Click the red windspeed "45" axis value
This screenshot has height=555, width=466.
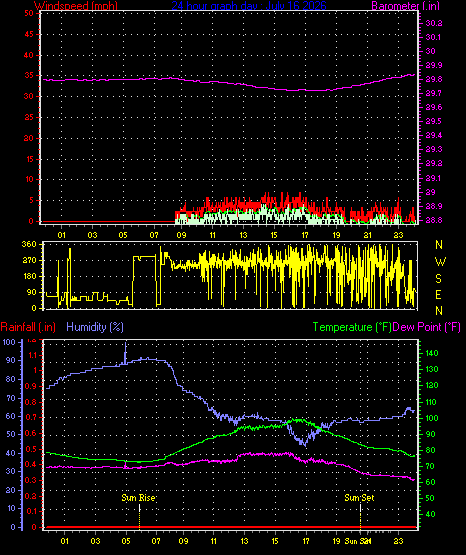pos(29,34)
